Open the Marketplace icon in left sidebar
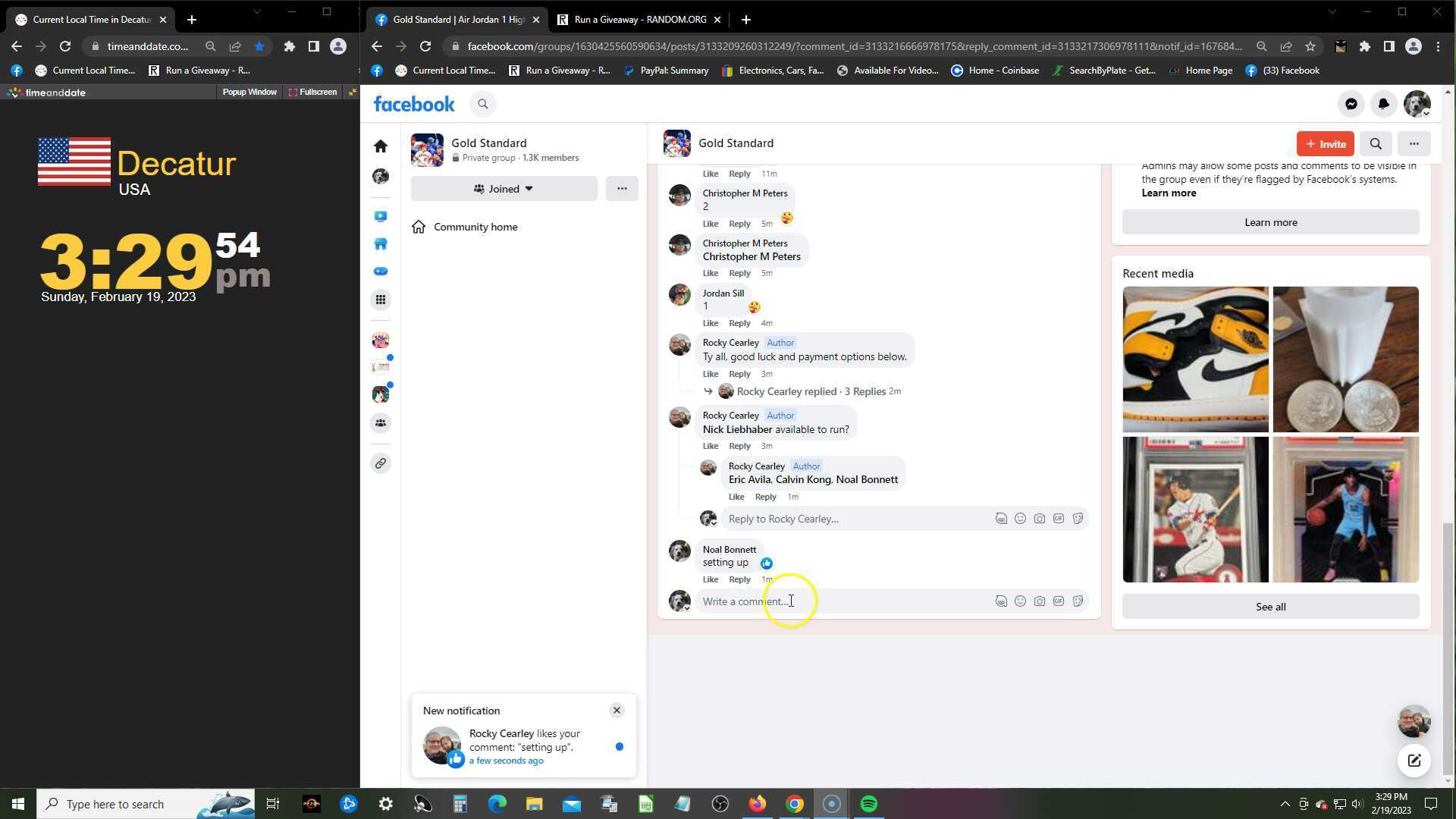The height and width of the screenshot is (819, 1456). point(381,244)
